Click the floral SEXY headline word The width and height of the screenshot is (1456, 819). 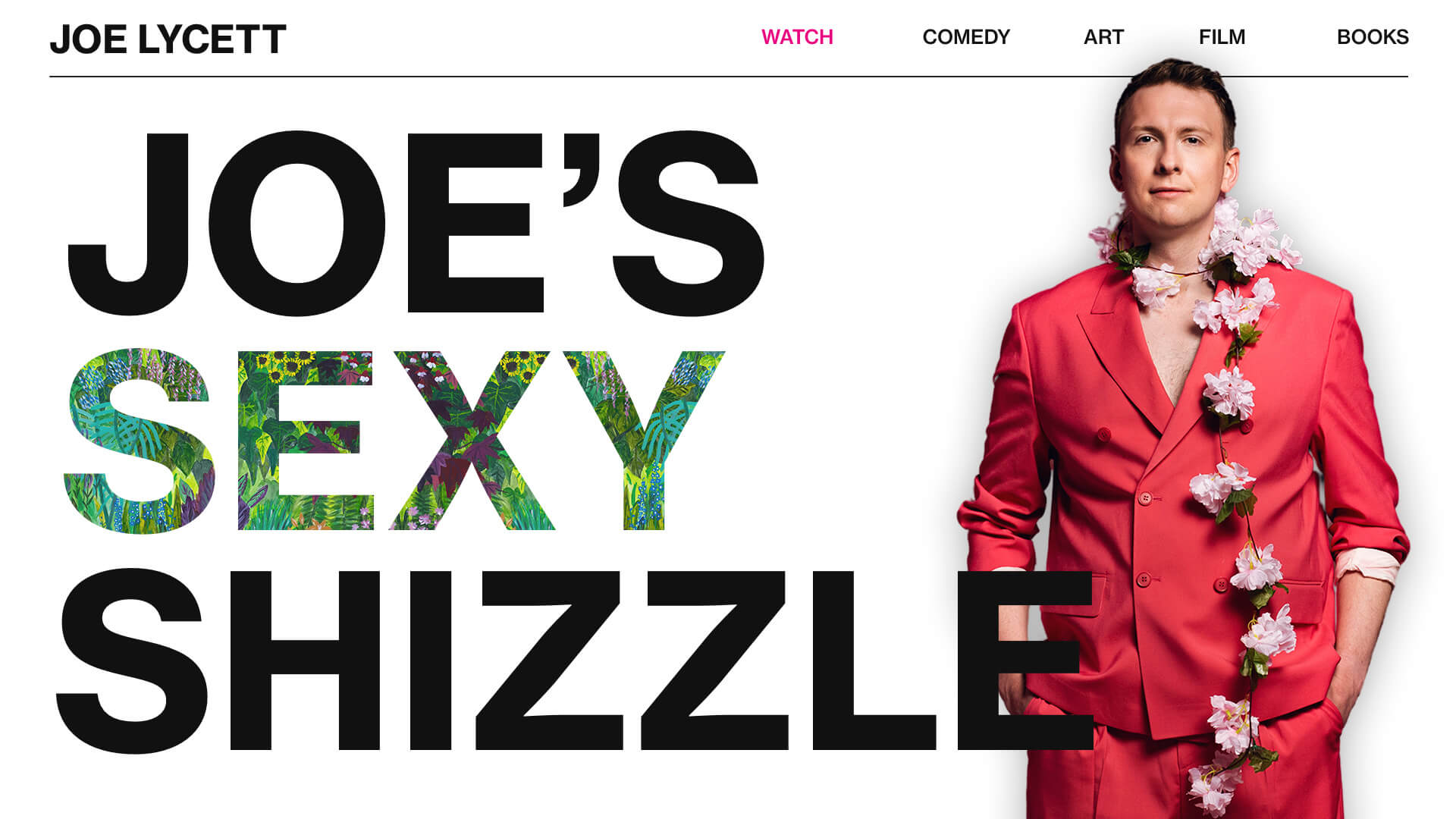point(394,441)
